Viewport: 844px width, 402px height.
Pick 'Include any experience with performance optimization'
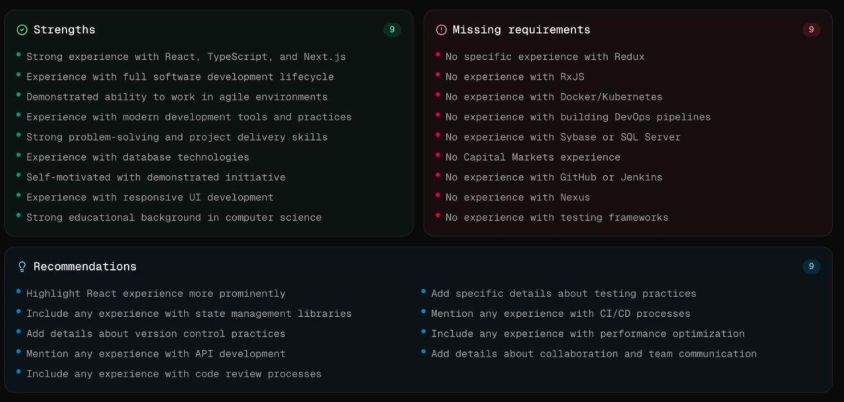pos(588,334)
